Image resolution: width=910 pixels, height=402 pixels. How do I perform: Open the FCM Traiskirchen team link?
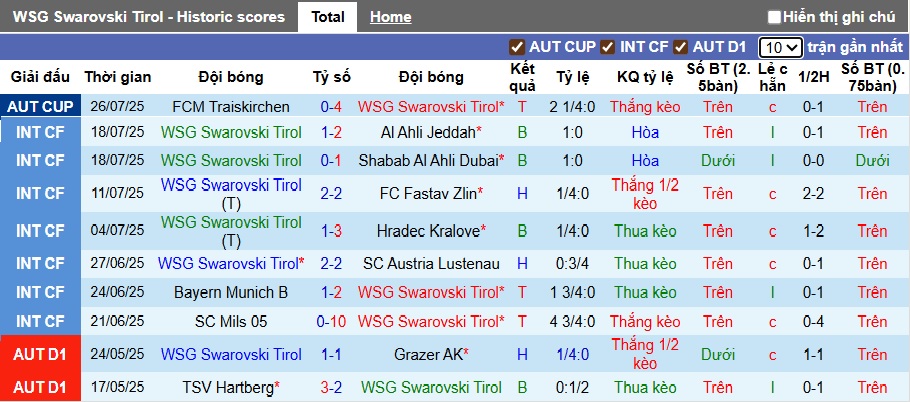pyautogui.click(x=231, y=106)
